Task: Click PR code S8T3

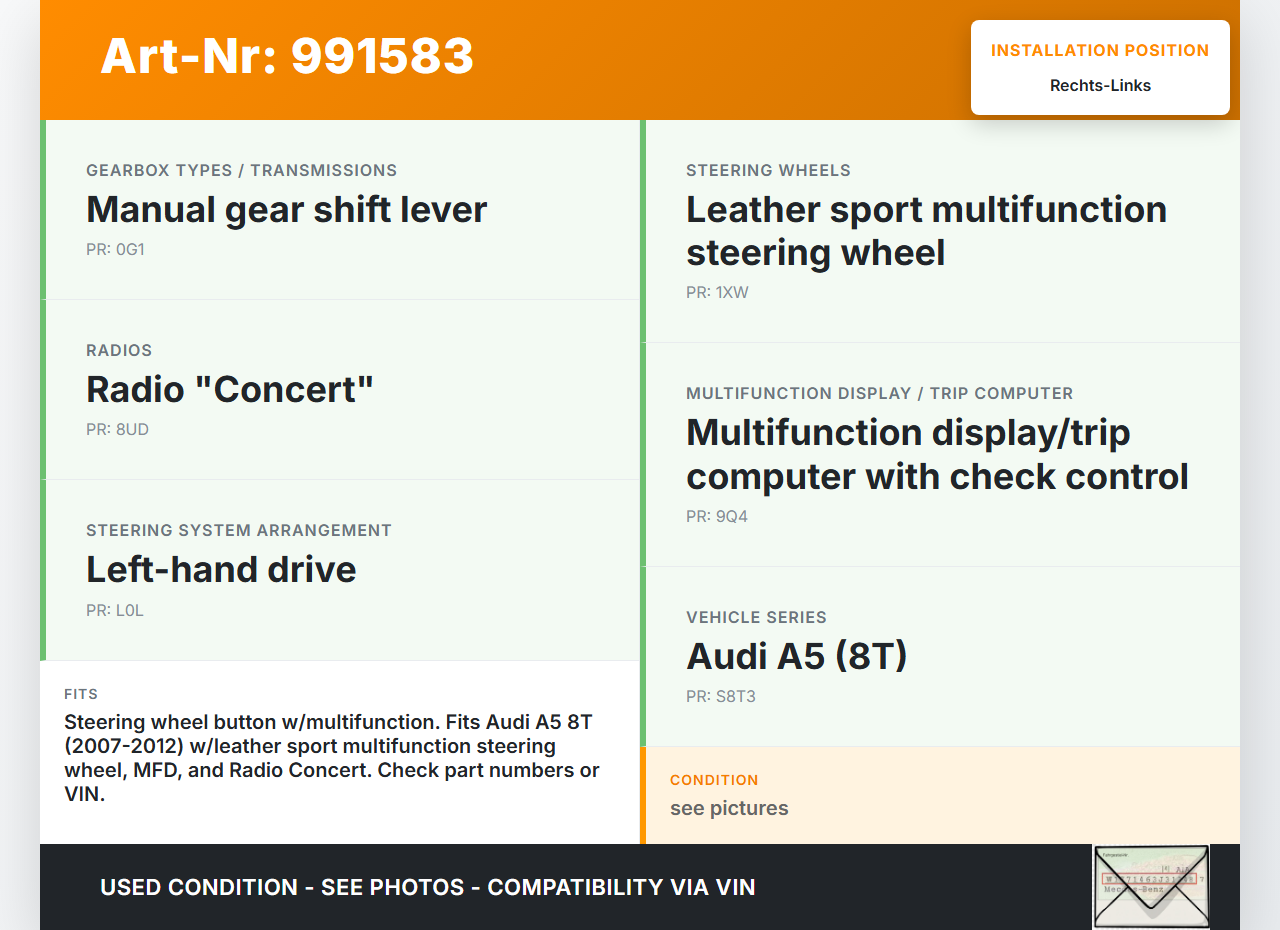Action: click(721, 697)
